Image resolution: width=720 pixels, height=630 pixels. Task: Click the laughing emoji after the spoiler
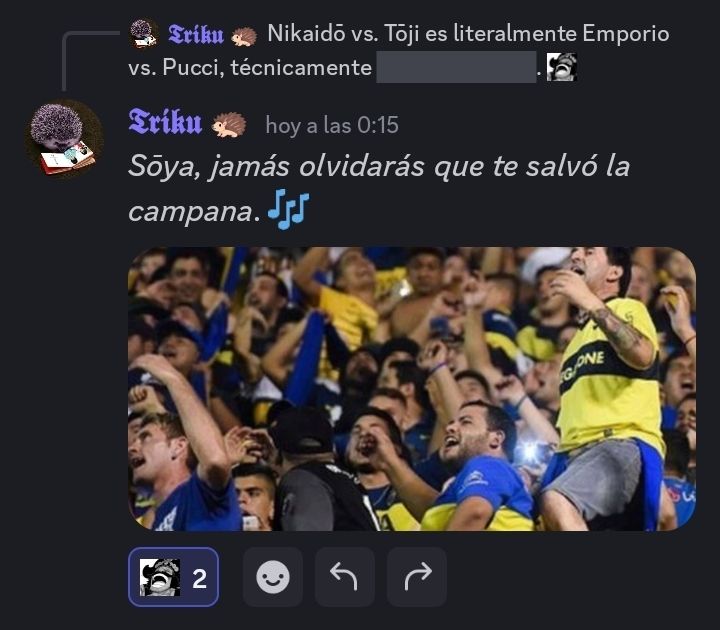click(562, 67)
